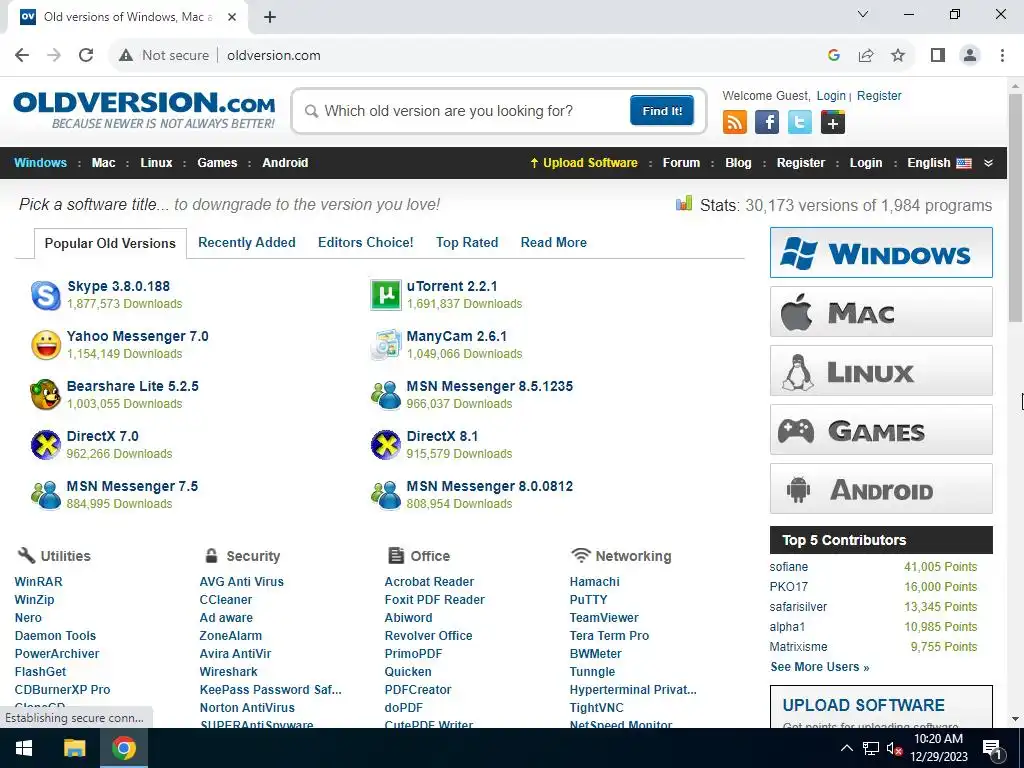
Task: Show hidden system tray icons
Action: (846, 748)
